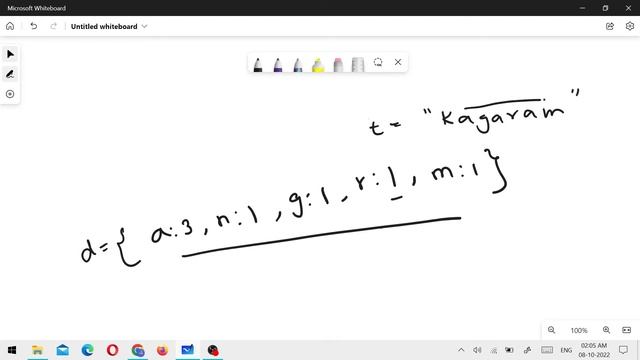Open the touch keyboard

click(x=547, y=350)
